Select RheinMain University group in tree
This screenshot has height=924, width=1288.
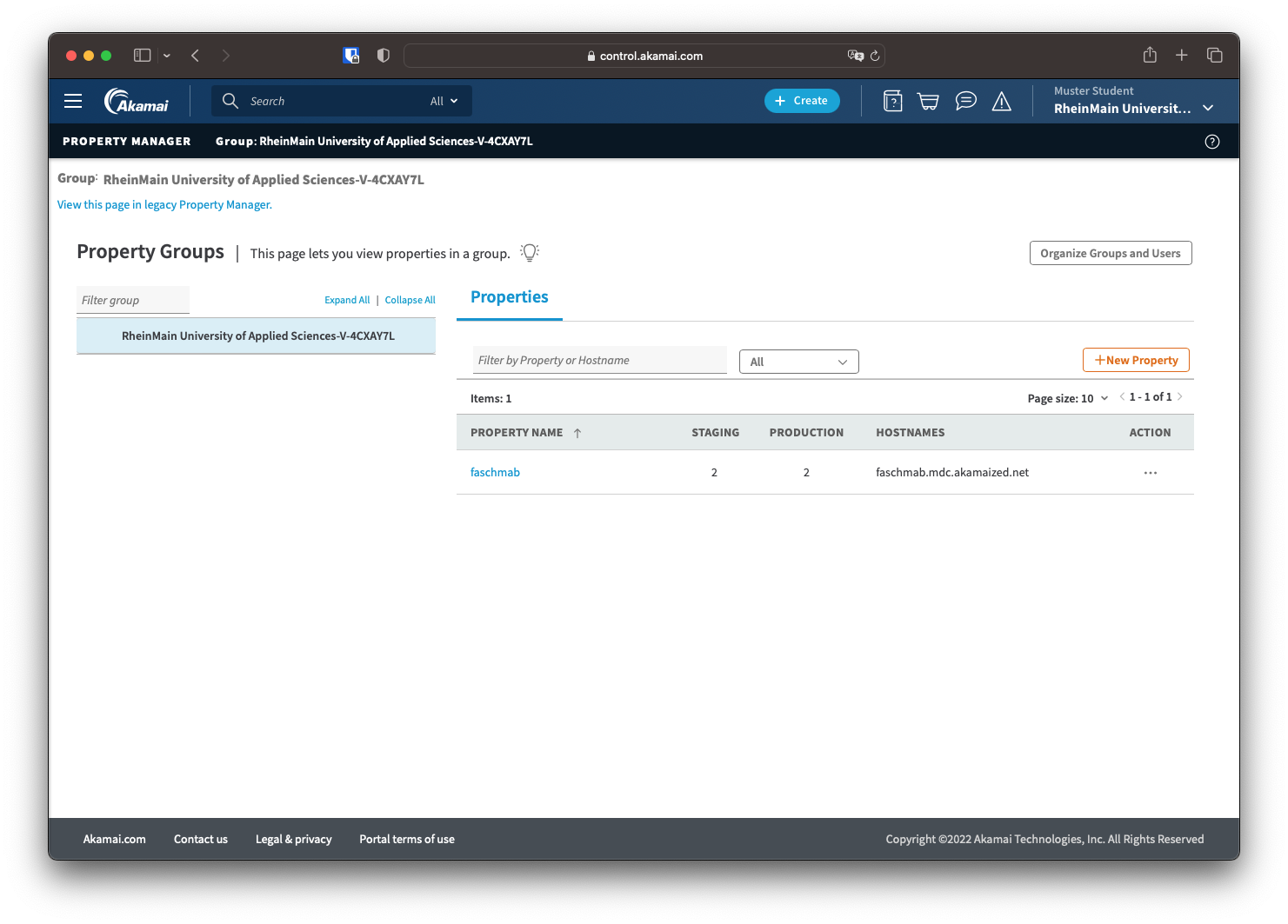coord(257,336)
